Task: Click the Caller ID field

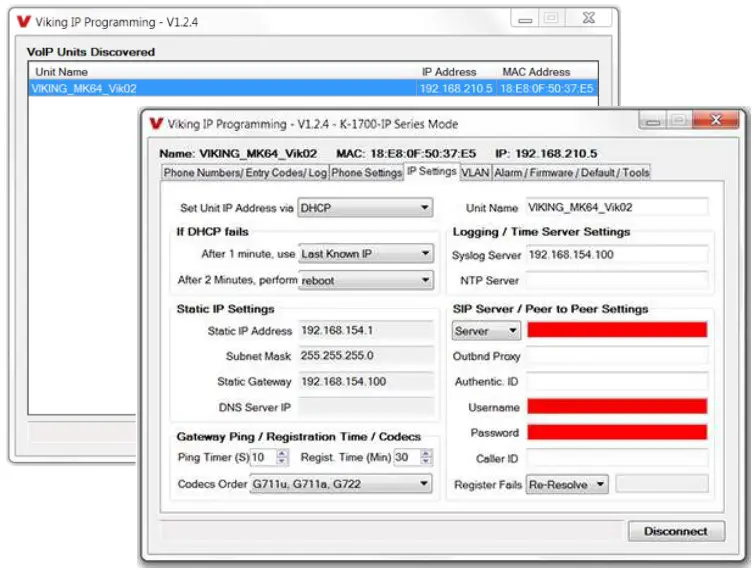Action: [617, 458]
